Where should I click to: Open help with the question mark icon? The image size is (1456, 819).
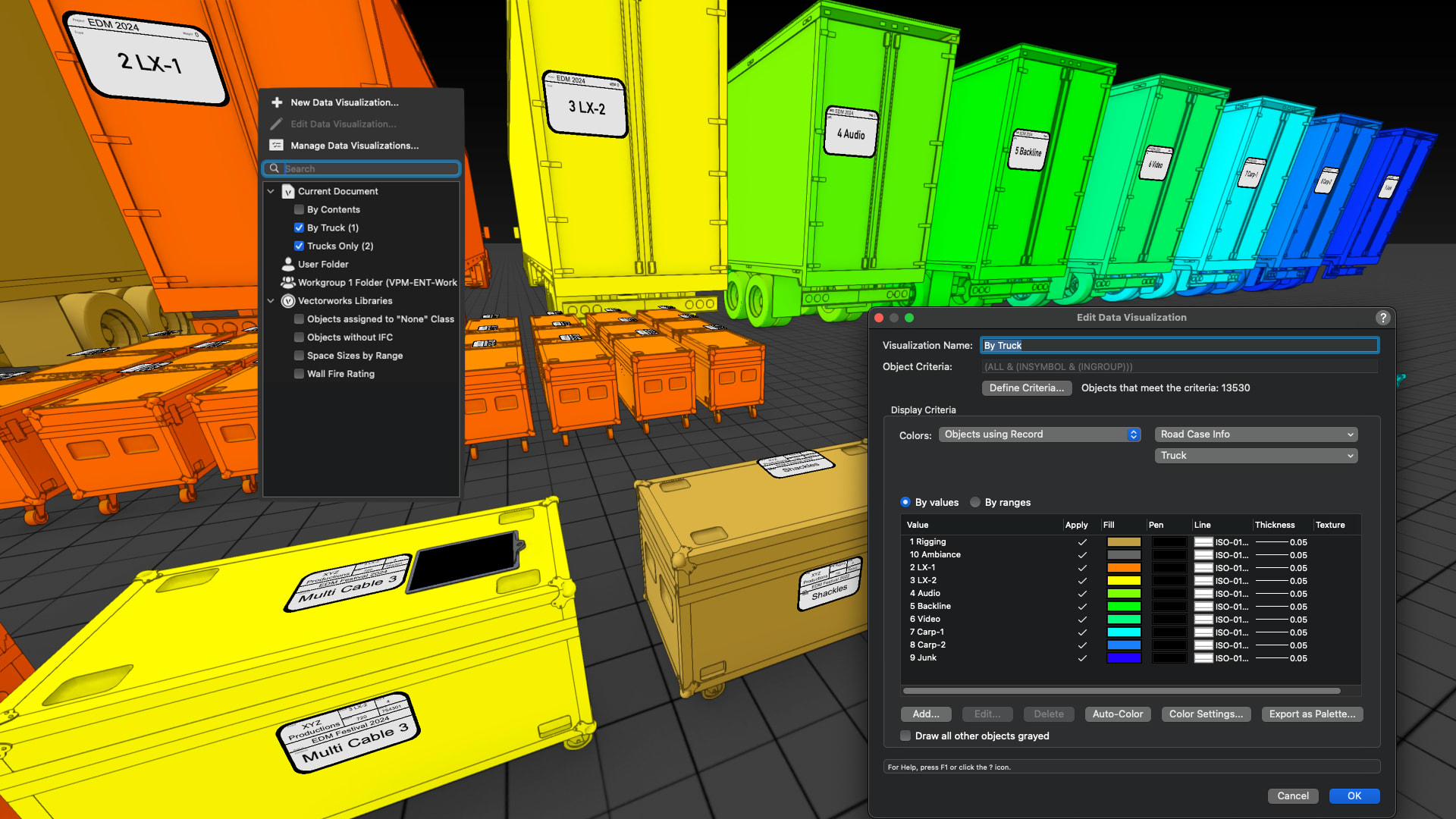pyautogui.click(x=1383, y=318)
